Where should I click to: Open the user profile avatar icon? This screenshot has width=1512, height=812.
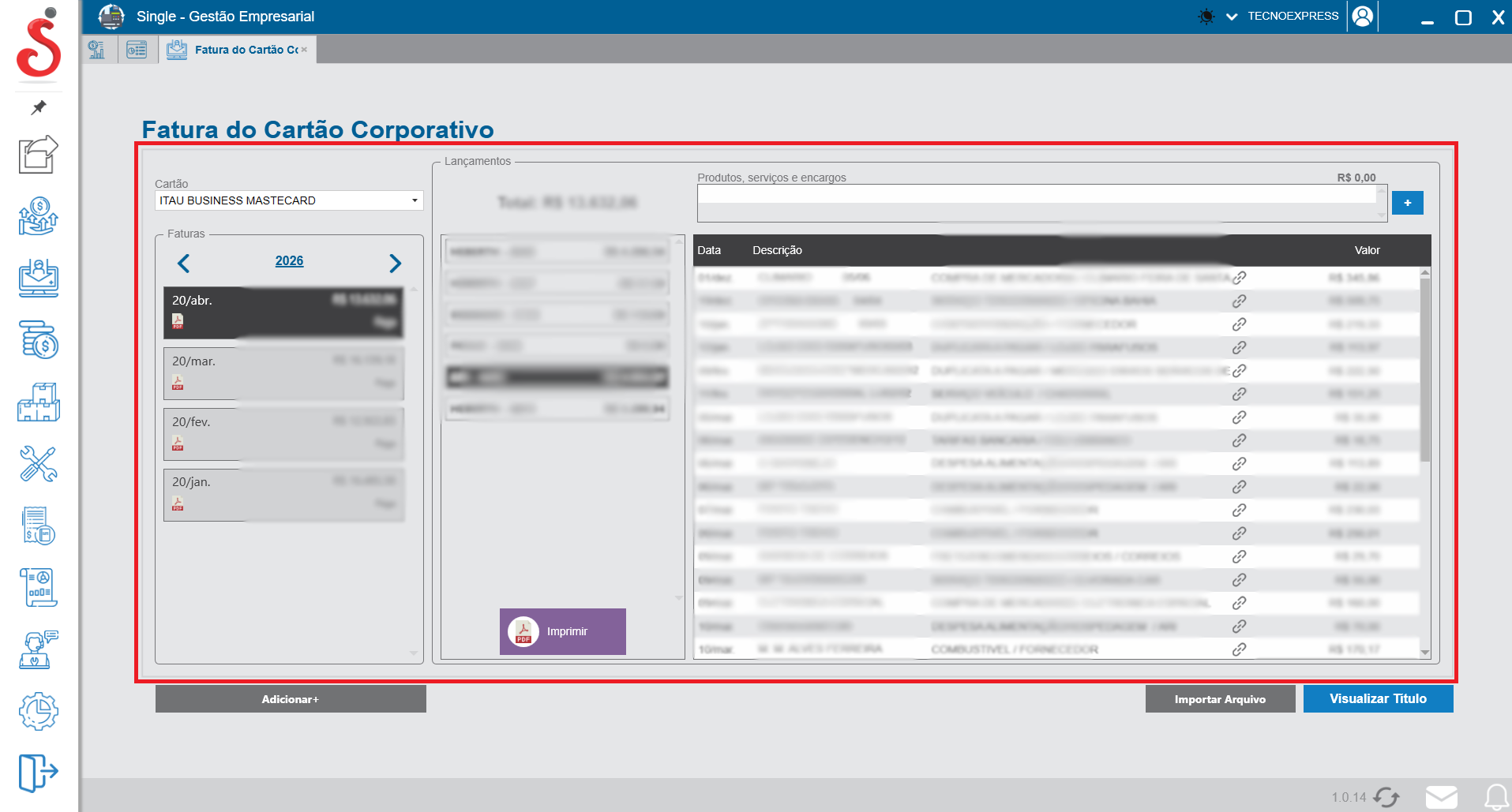pos(1362,17)
